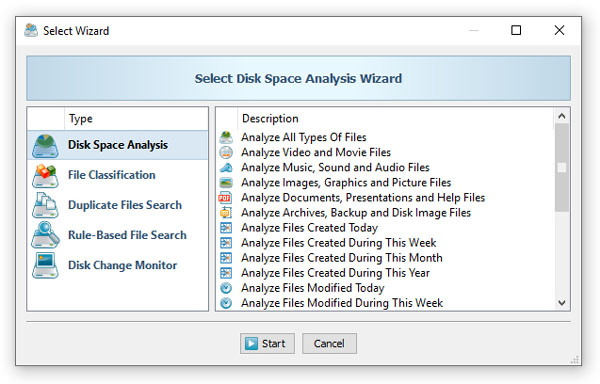Screen dimensions: 600x384
Task: Select Analyze Files Created During This Year
Action: [385, 273]
